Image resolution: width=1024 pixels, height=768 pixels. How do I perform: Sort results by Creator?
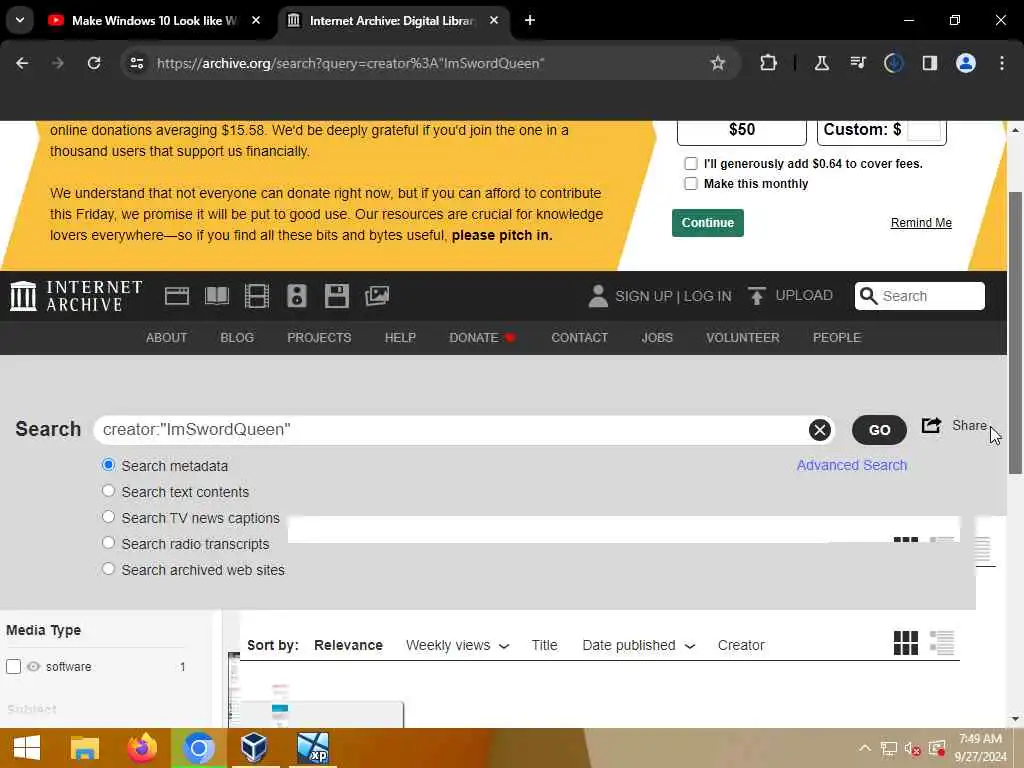741,645
